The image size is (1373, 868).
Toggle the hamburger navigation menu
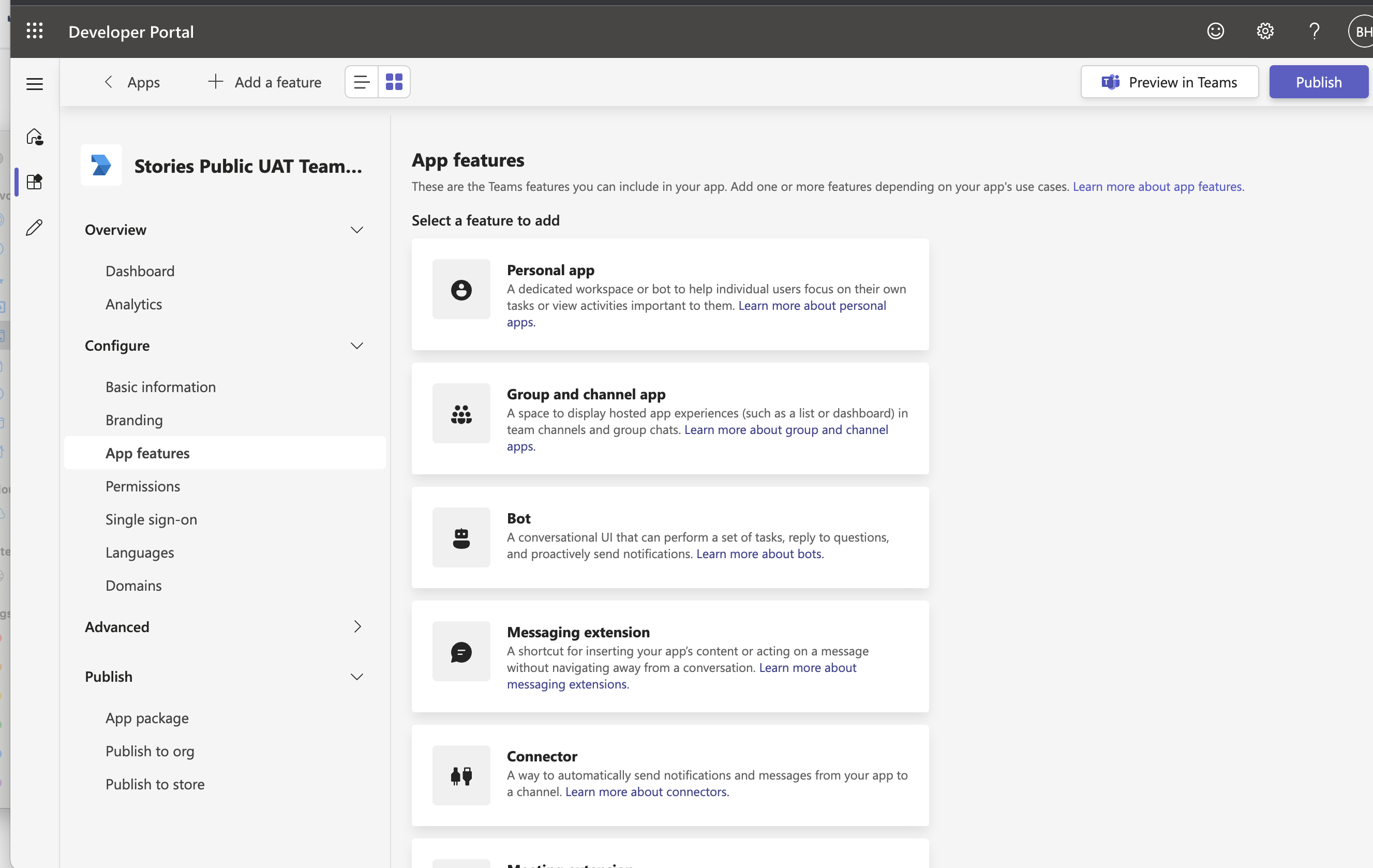pyautogui.click(x=35, y=84)
